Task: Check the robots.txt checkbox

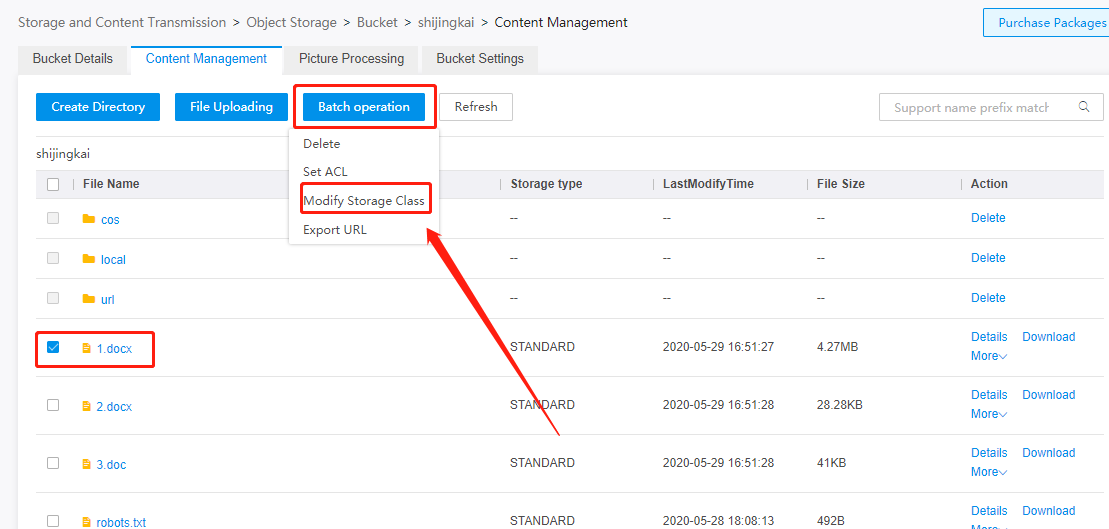Action: 53,521
